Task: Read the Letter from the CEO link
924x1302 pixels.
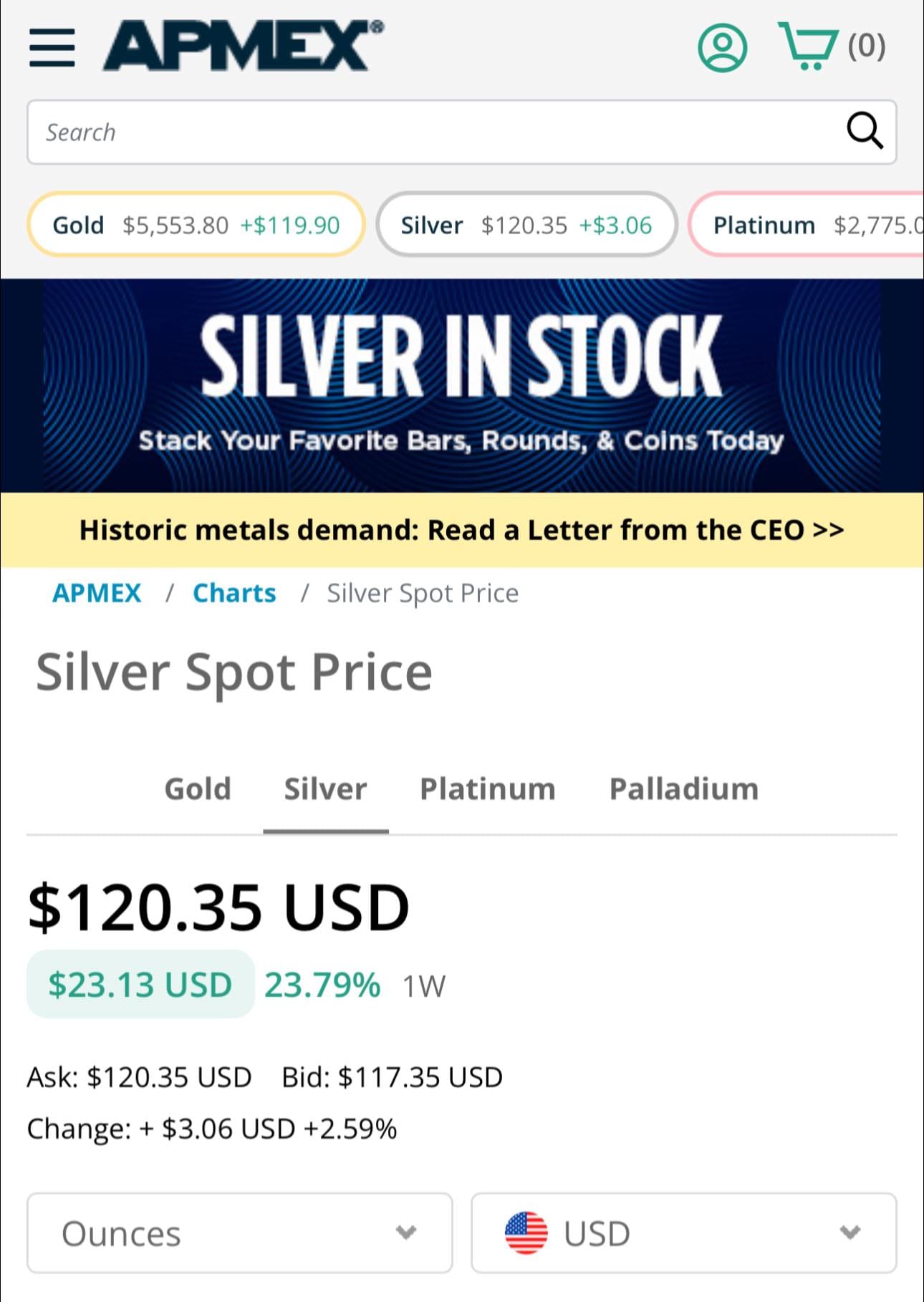Action: tap(461, 531)
